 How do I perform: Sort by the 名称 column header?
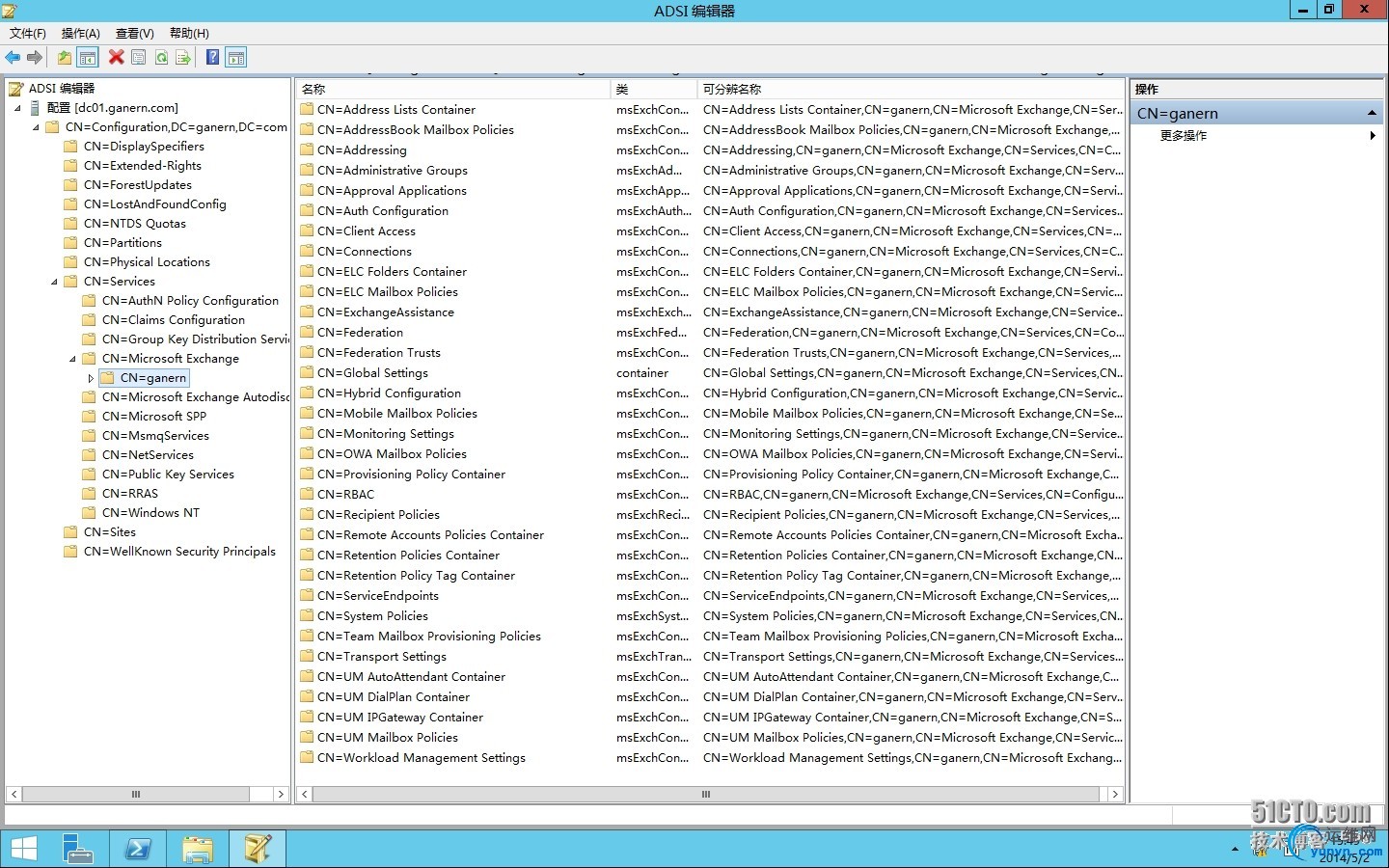click(x=453, y=89)
